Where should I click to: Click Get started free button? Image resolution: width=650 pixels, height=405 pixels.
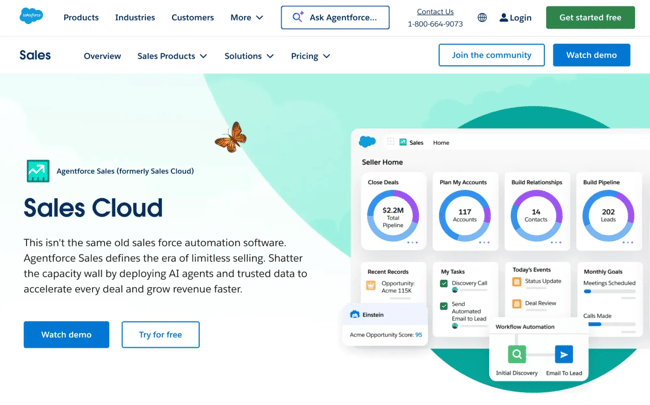[590, 17]
